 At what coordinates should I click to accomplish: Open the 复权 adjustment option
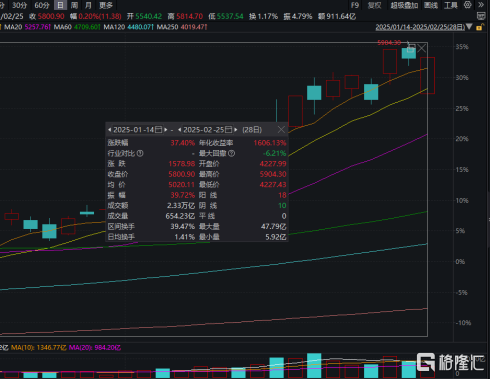pos(374,5)
